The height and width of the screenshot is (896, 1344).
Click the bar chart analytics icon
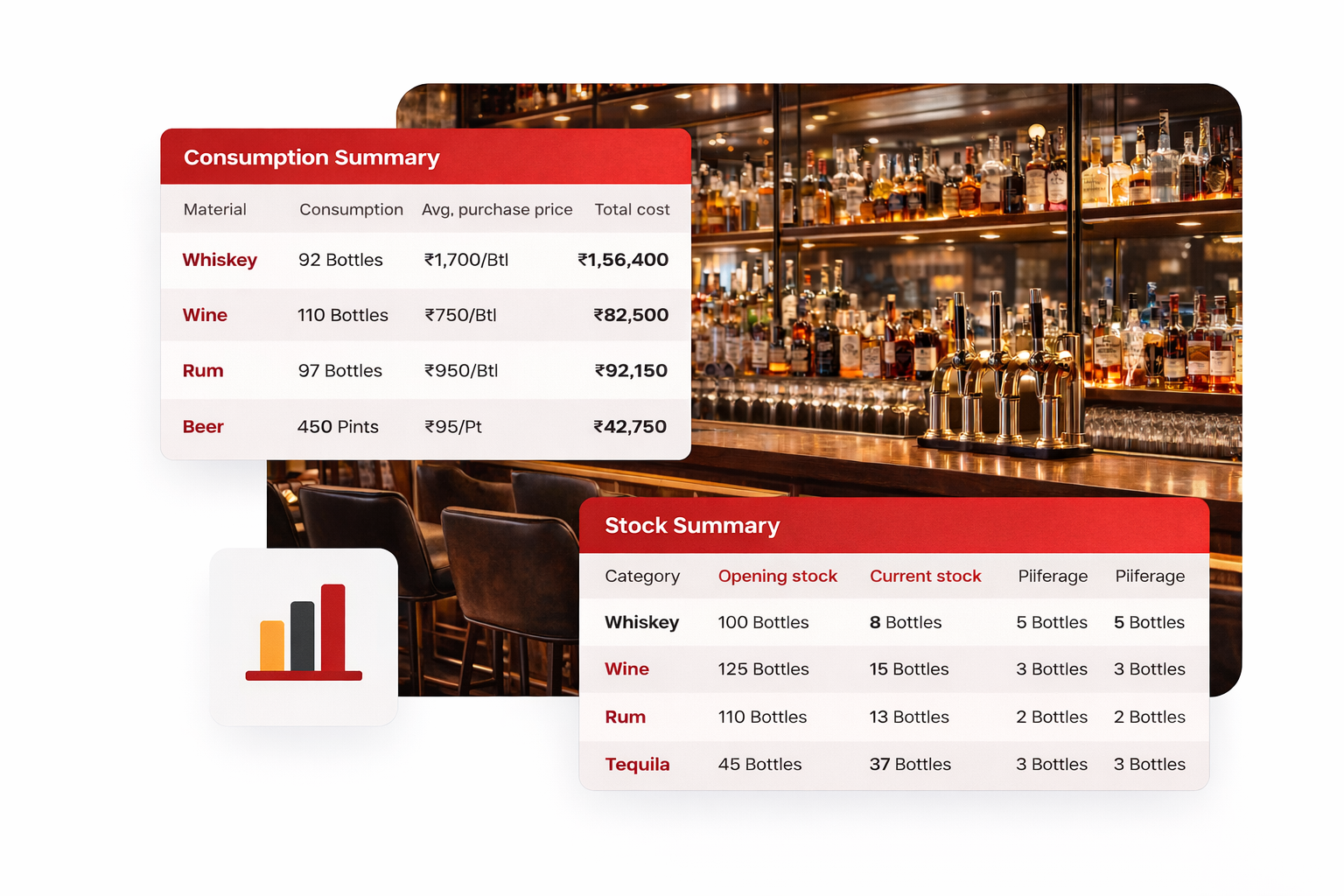304,634
